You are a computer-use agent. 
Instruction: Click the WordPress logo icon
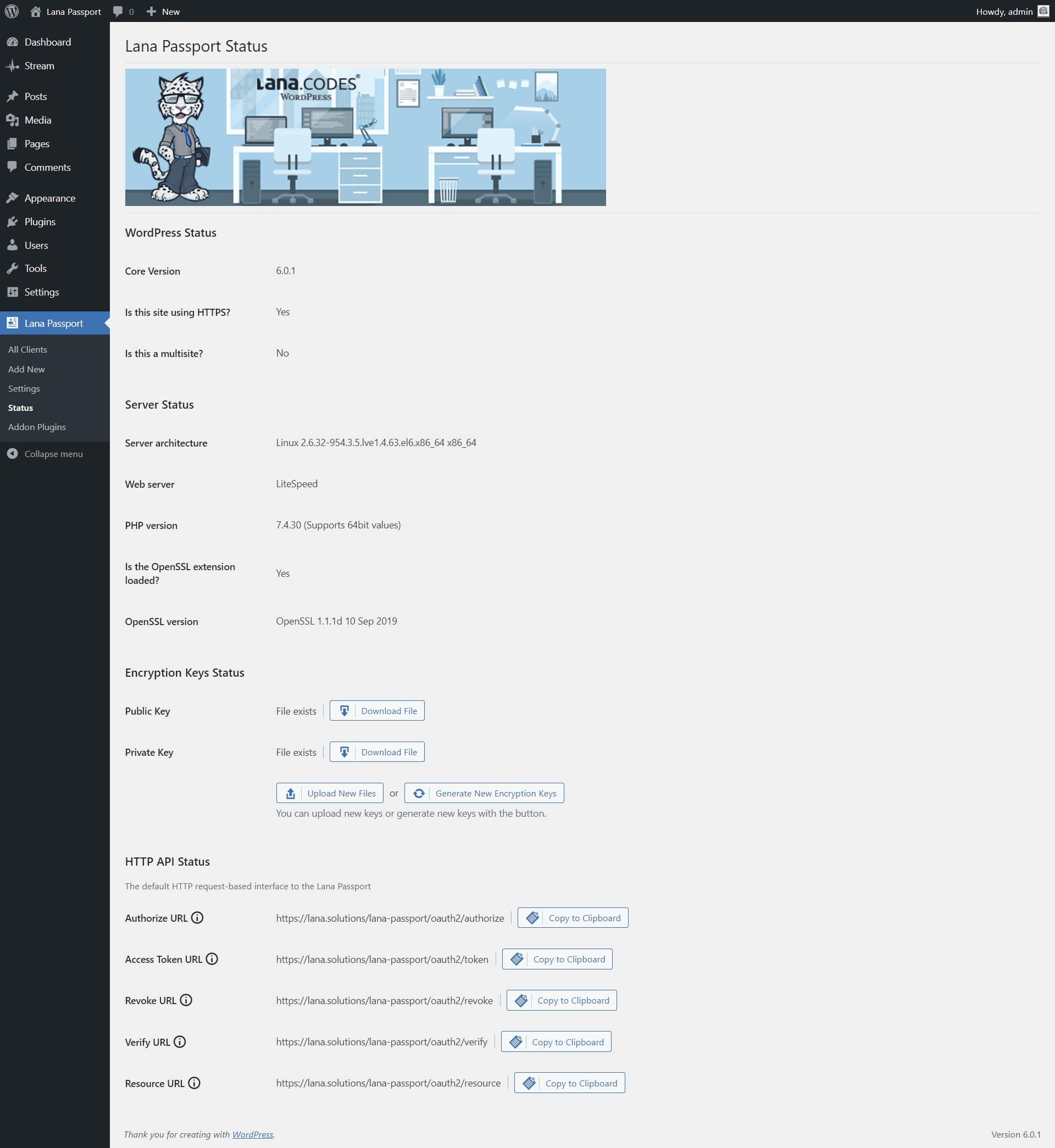tap(12, 12)
